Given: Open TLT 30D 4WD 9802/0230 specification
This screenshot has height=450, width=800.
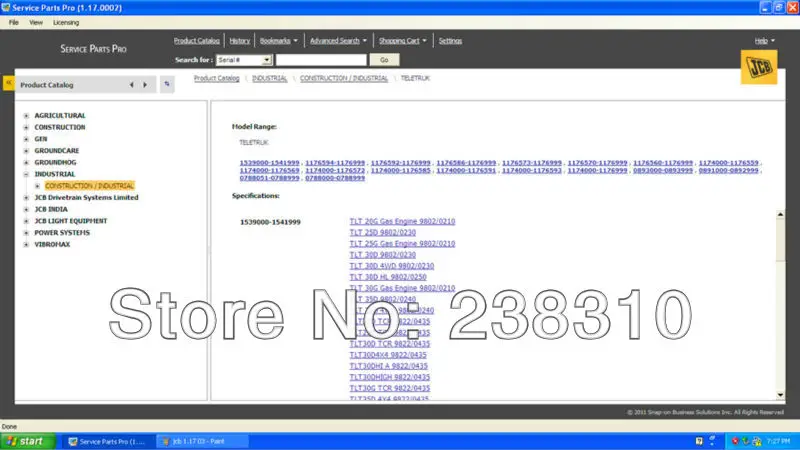Looking at the screenshot, I should (x=391, y=266).
